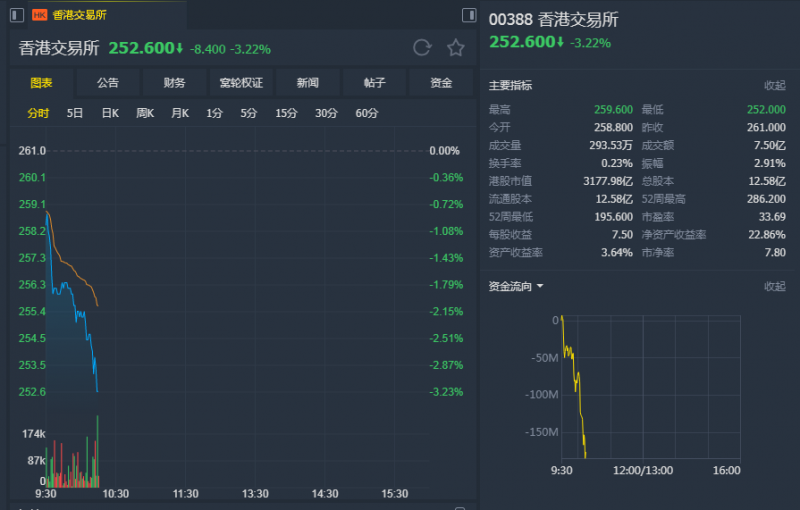Switch chart to 周K
This screenshot has width=800, height=510.
tap(145, 113)
